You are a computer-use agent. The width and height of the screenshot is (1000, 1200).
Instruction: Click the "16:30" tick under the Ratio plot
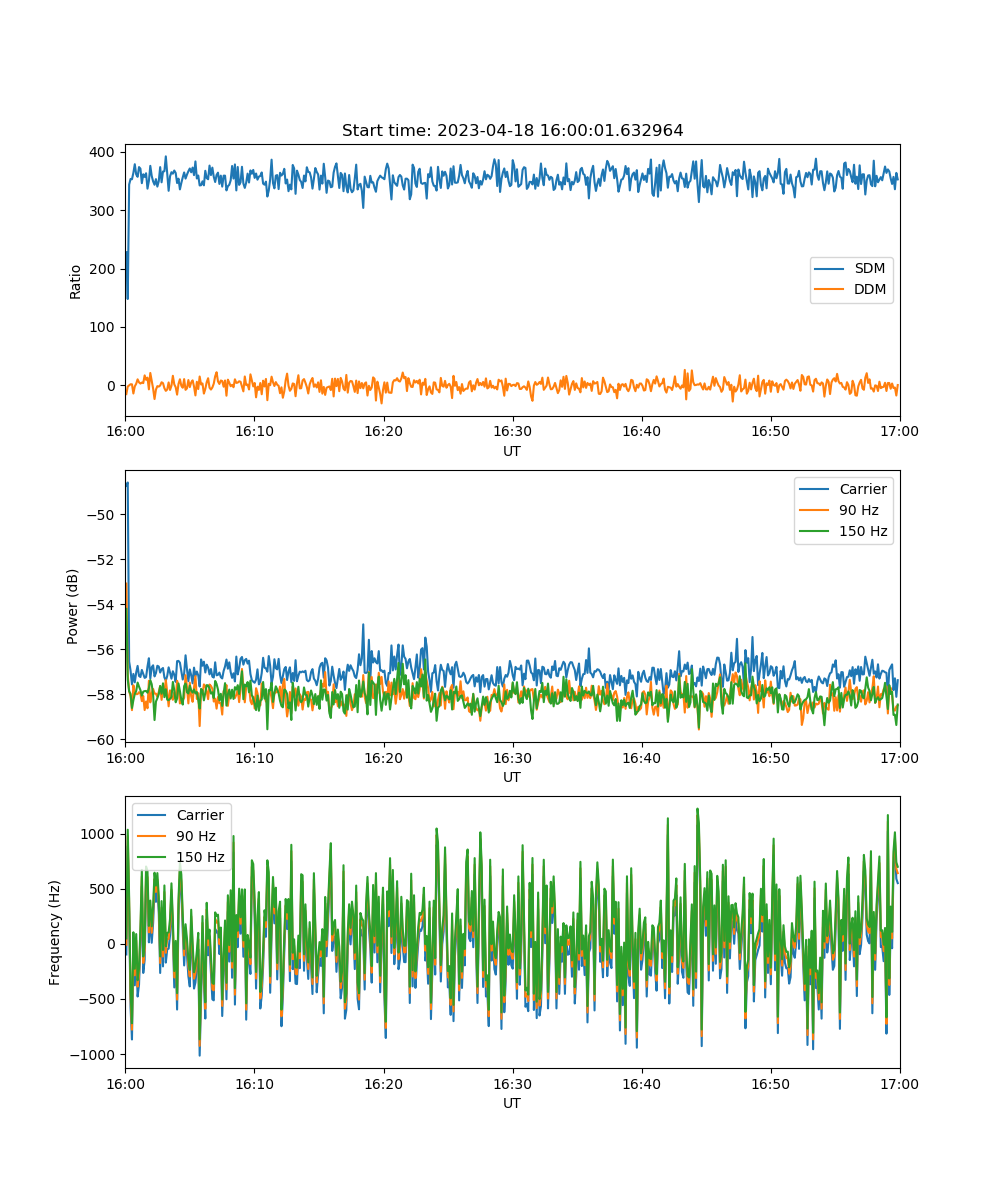click(x=513, y=431)
